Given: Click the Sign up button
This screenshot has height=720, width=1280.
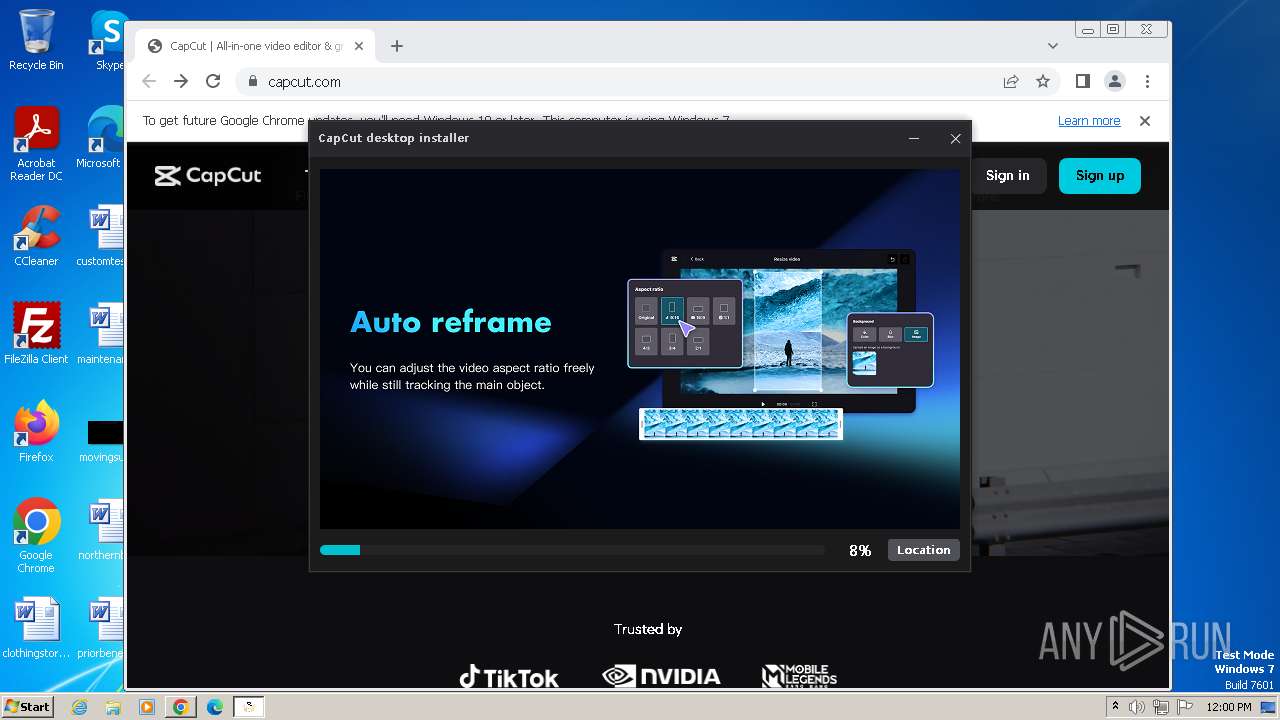Looking at the screenshot, I should coord(1100,176).
